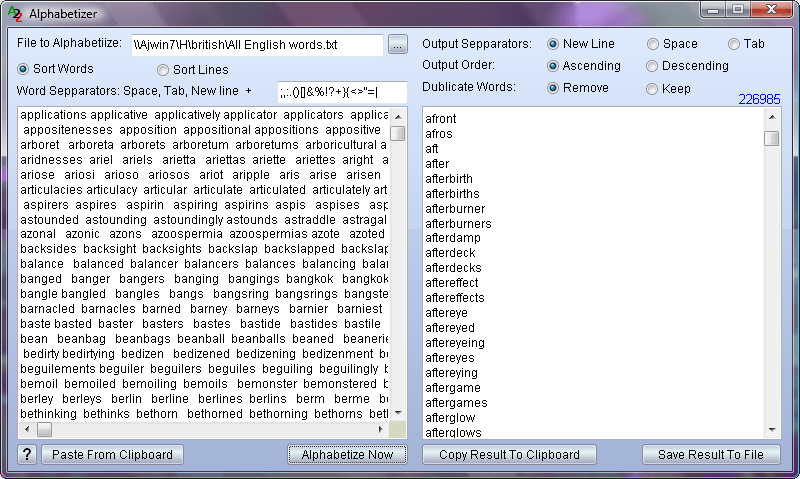Image resolution: width=800 pixels, height=479 pixels.
Task: Click Save Result To File button
Action: coord(711,454)
